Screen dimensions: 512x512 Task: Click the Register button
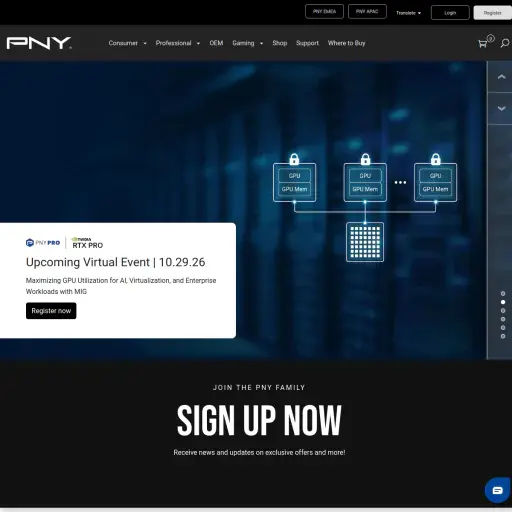click(493, 13)
